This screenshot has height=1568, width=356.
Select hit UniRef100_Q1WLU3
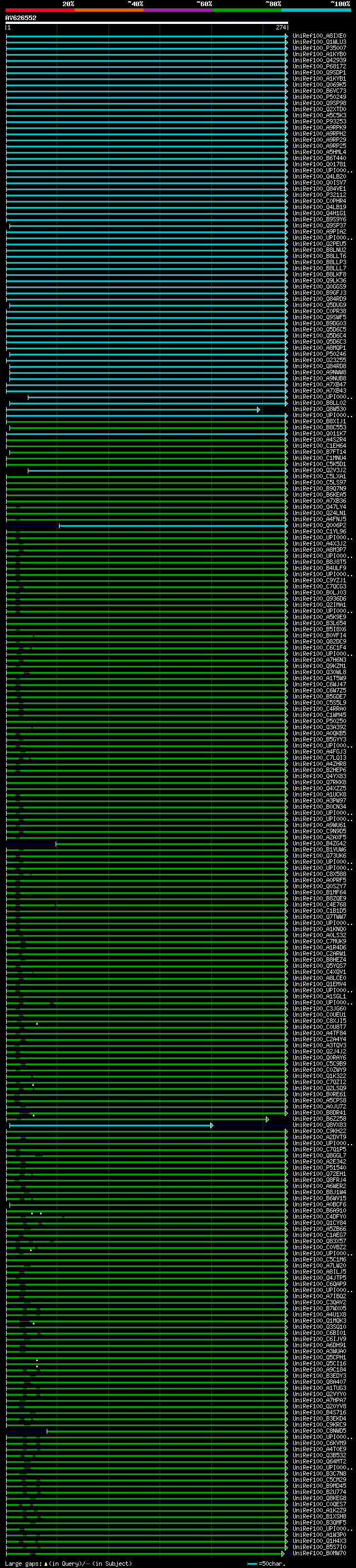point(319,42)
